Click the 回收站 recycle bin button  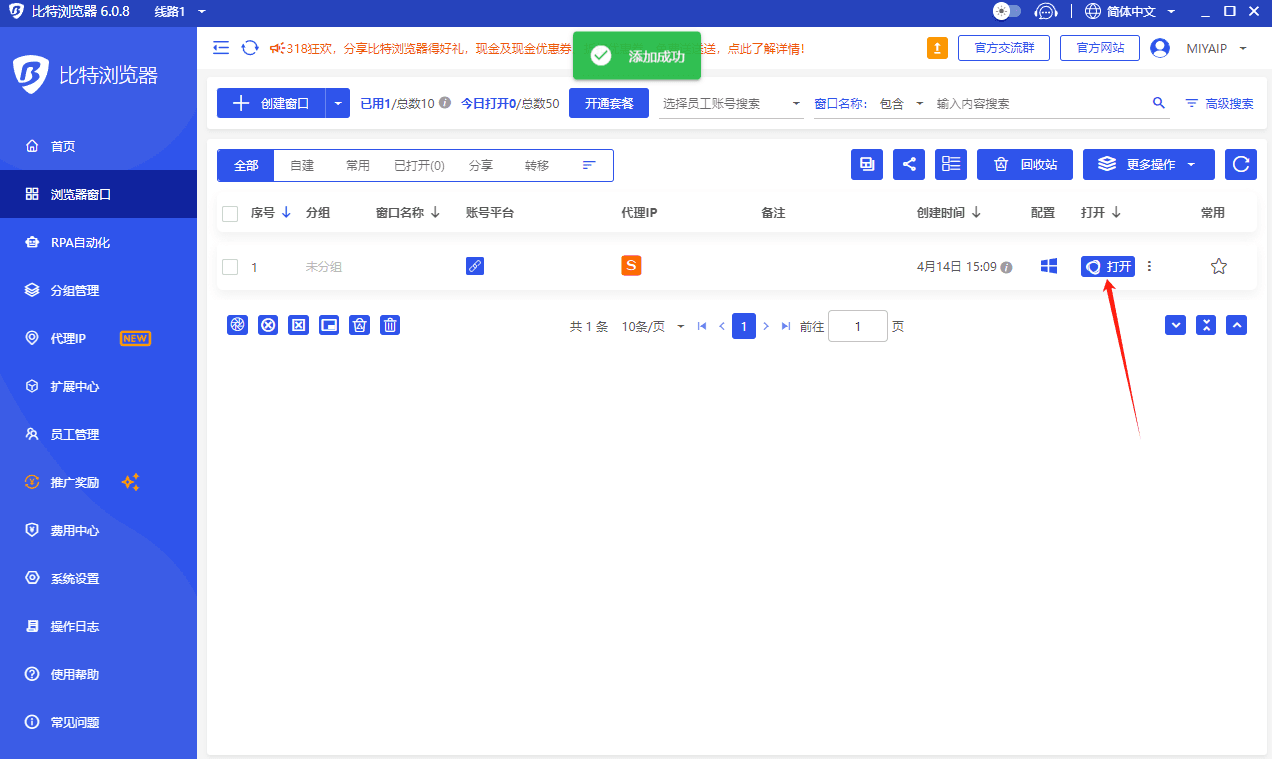tap(1024, 165)
